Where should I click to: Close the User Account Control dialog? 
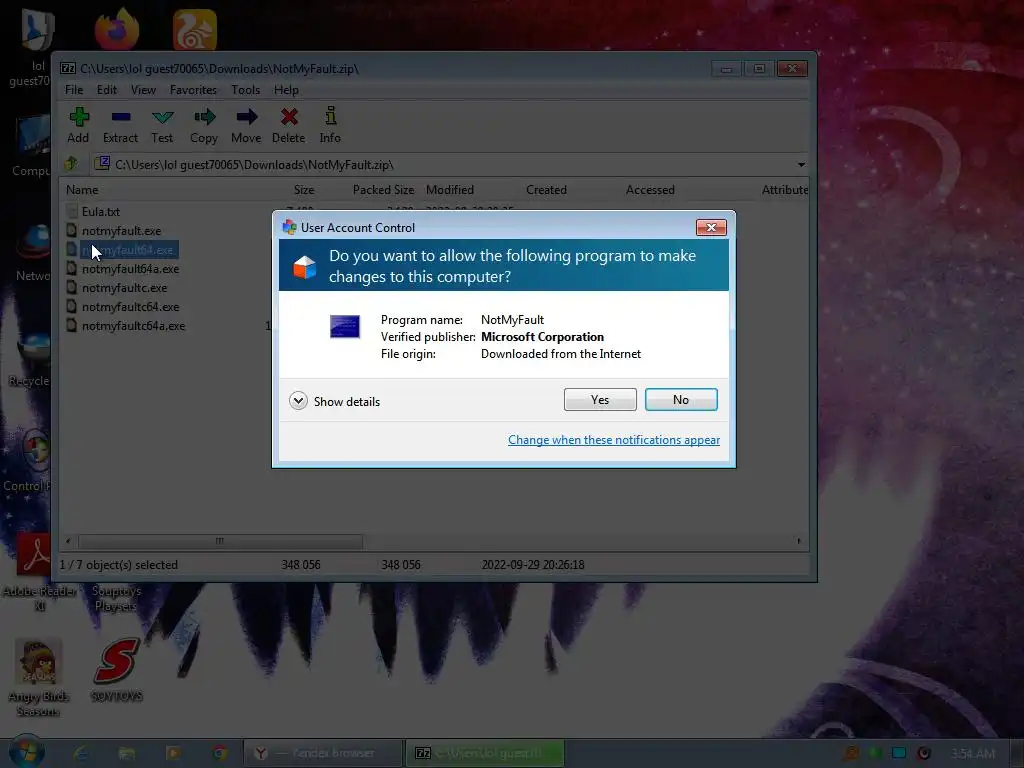coord(711,227)
